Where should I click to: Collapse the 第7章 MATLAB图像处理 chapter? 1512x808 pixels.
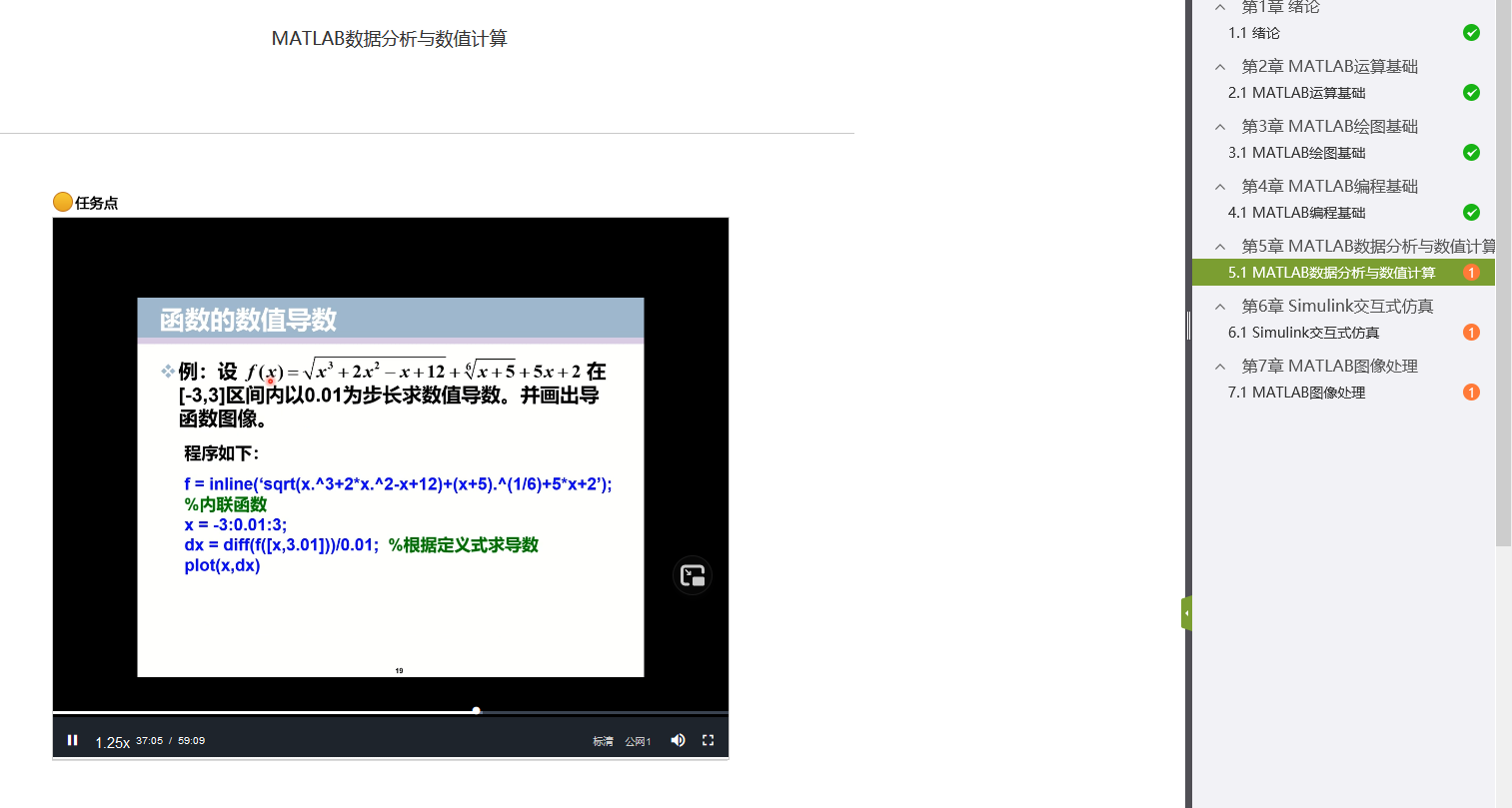pyautogui.click(x=1220, y=367)
